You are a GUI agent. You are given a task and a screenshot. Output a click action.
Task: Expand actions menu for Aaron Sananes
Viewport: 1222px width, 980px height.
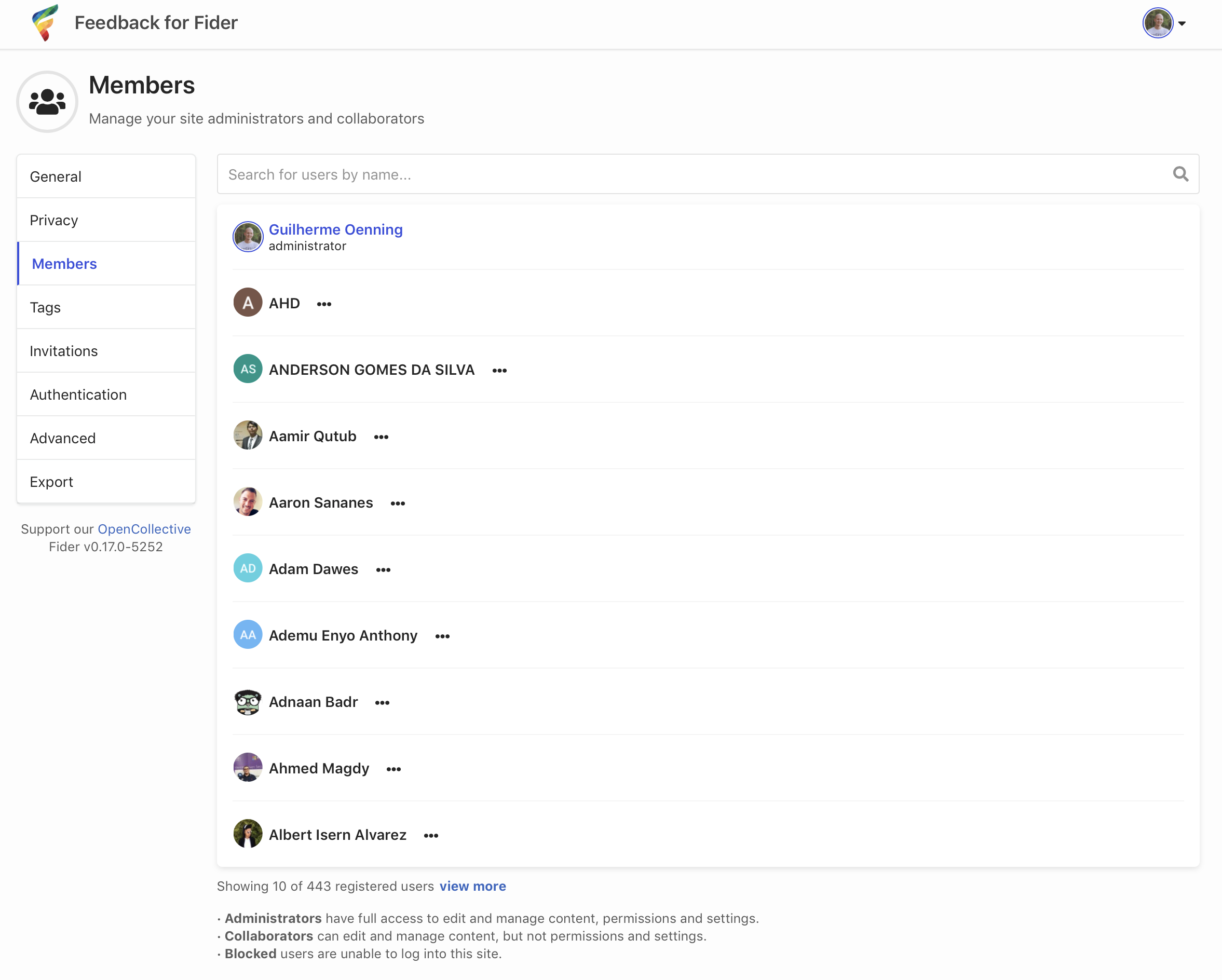tap(398, 503)
